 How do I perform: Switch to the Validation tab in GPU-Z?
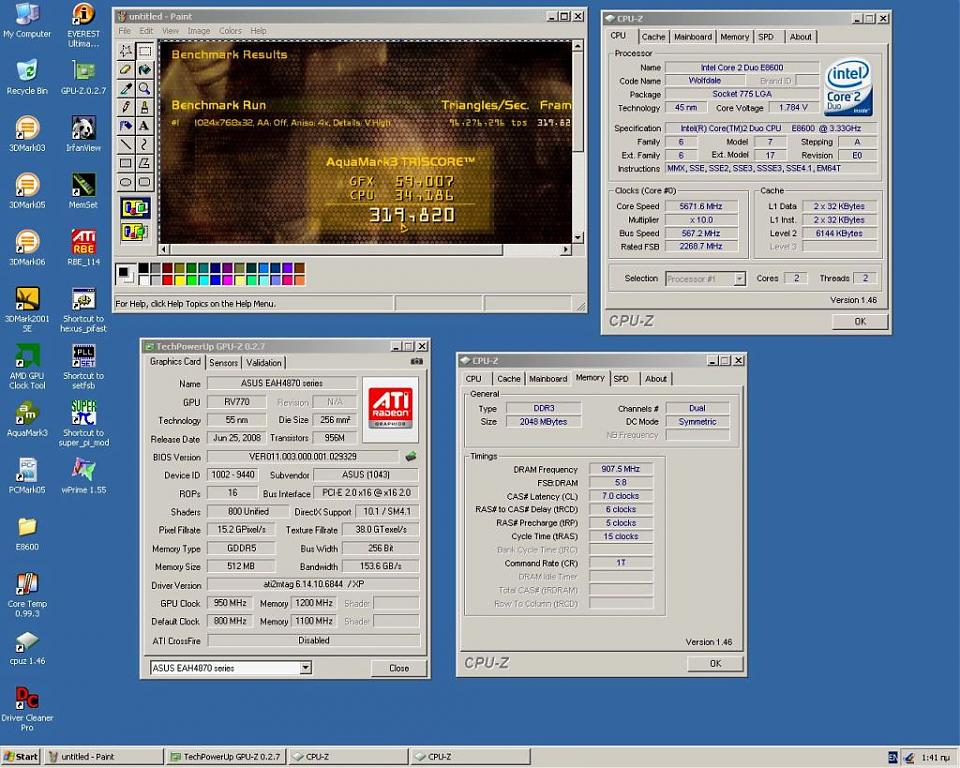pos(264,363)
